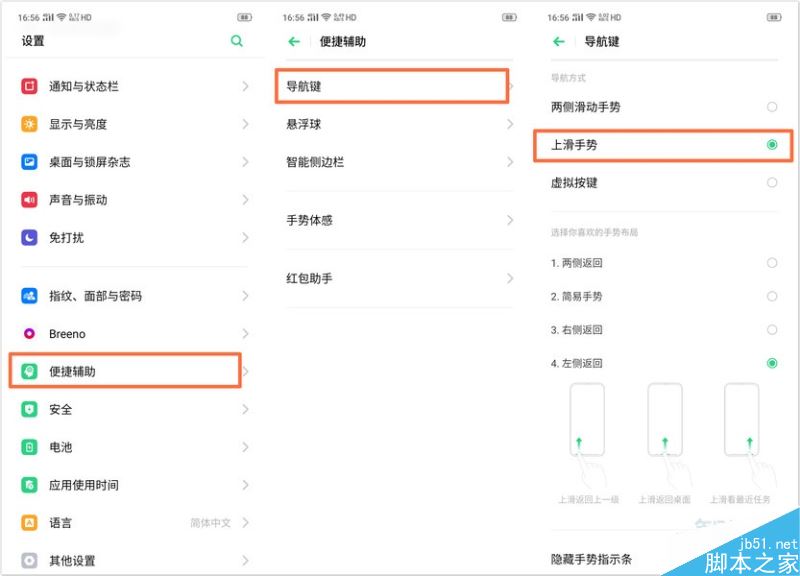This screenshot has width=800, height=576.
Task: Click the 指纹、面部与密码 fingerprint icon
Action: pyautogui.click(x=32, y=295)
